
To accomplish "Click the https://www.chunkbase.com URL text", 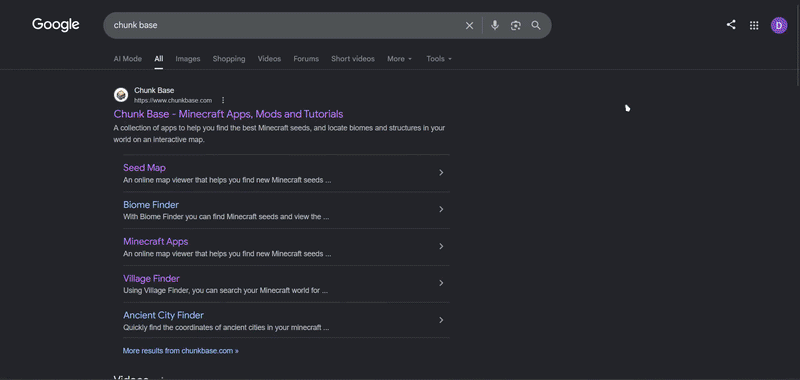I will point(173,100).
